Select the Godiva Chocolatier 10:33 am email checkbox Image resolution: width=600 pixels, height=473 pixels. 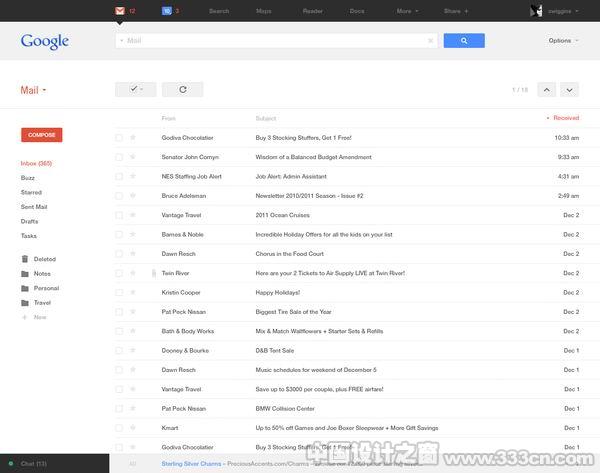pos(119,137)
